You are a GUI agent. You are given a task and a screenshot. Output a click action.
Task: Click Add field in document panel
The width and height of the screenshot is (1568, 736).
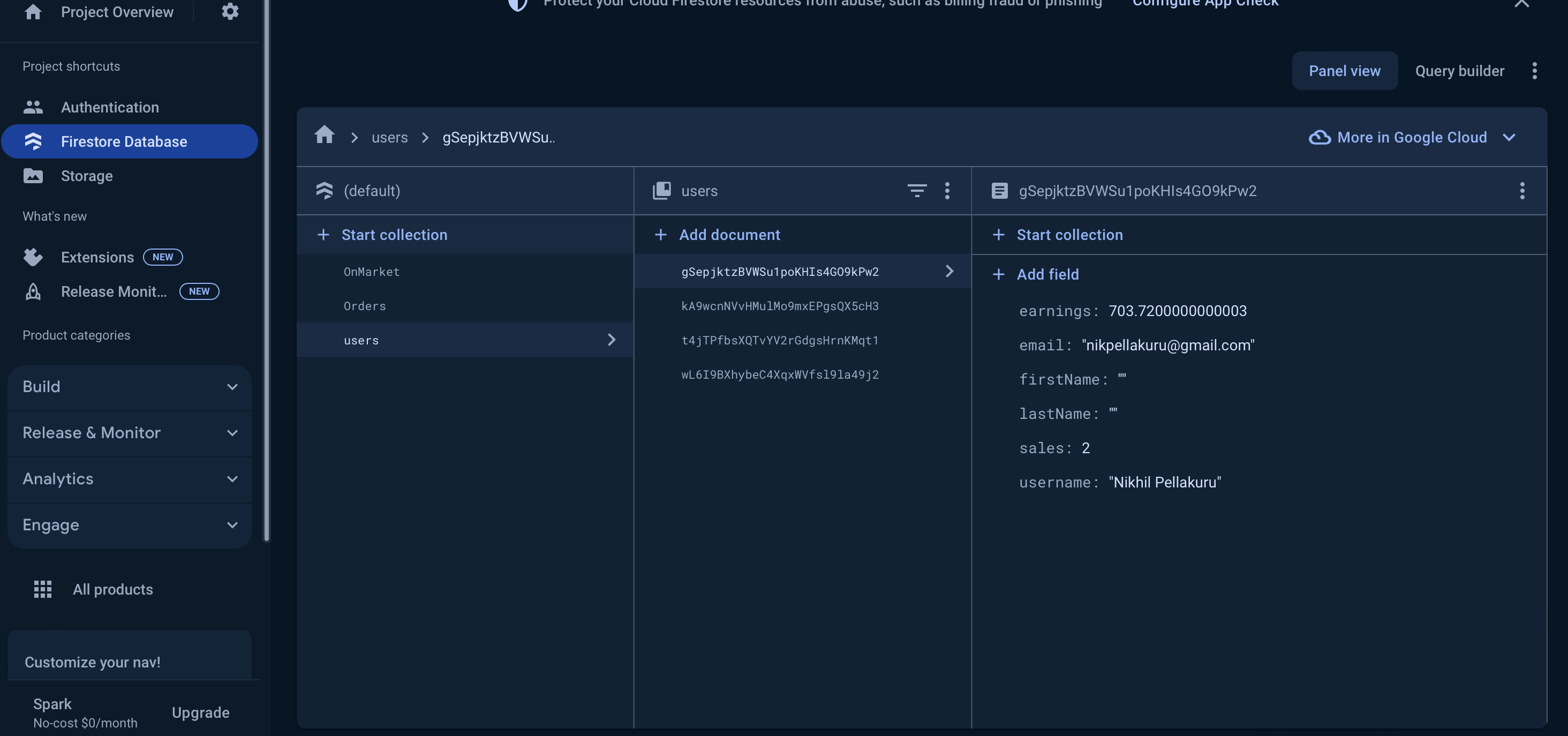click(1047, 275)
